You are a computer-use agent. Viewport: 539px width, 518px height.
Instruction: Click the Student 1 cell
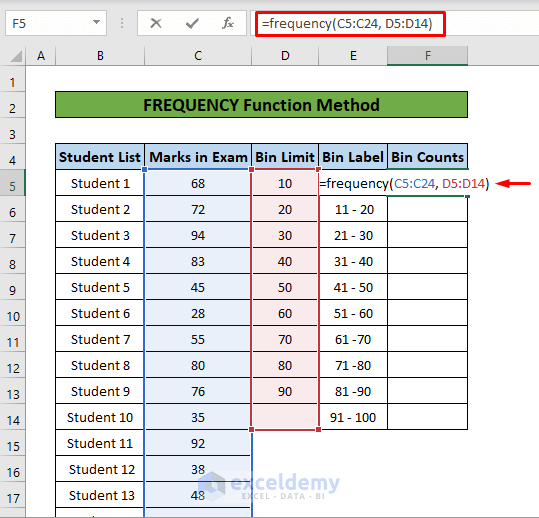pos(100,184)
